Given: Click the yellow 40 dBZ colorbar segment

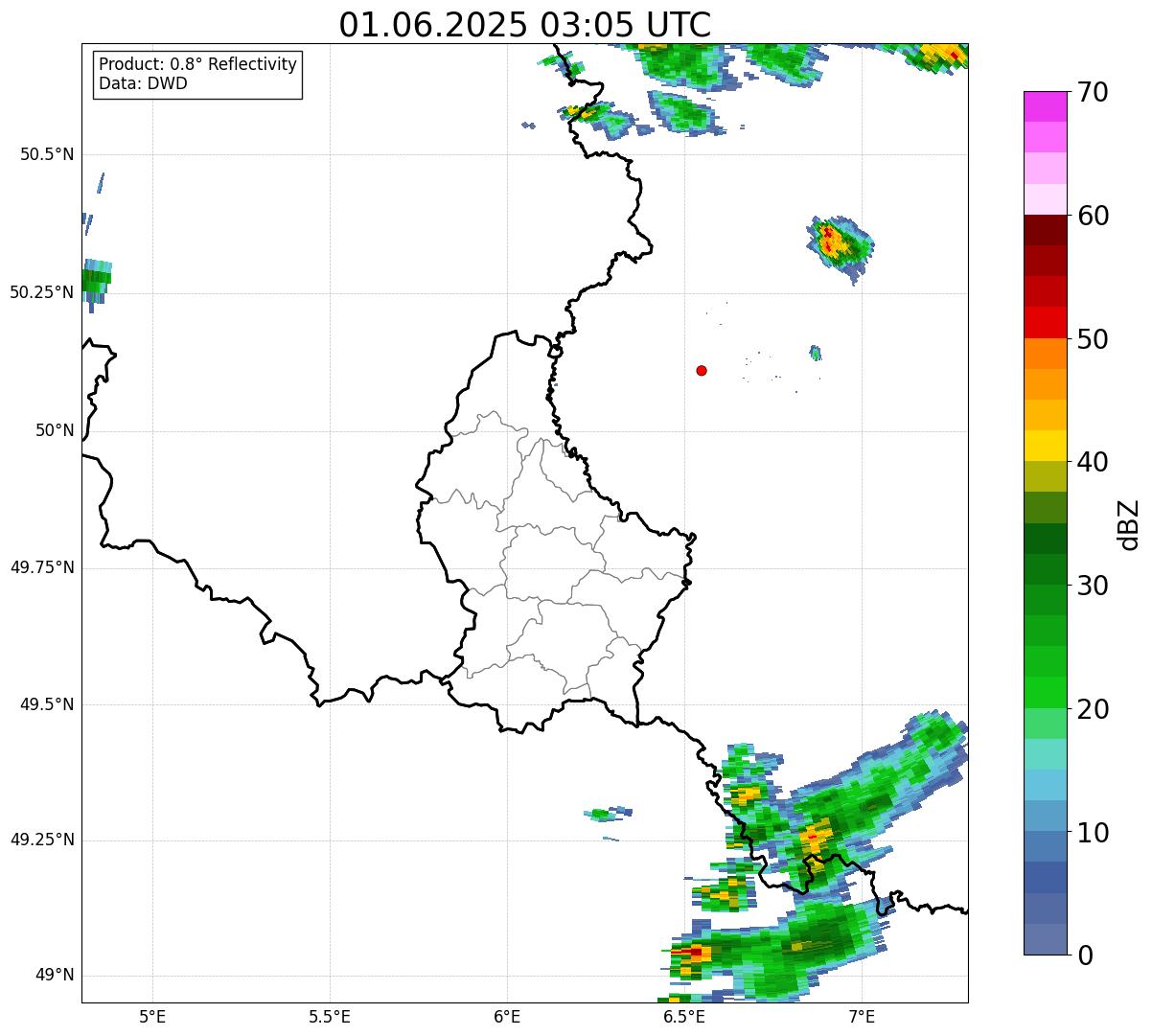Looking at the screenshot, I should click(x=1044, y=446).
